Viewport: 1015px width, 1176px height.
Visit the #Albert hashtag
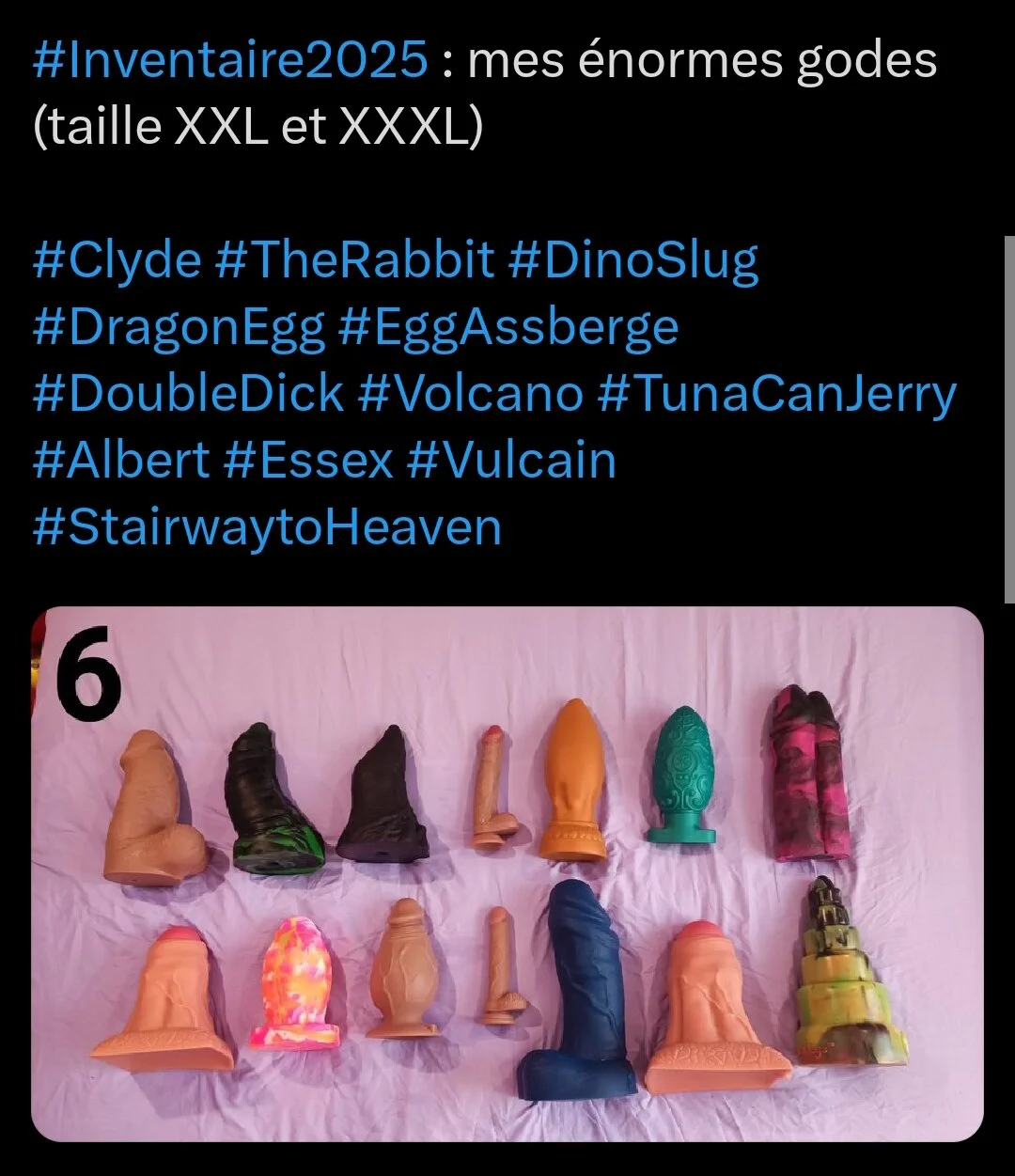click(121, 461)
